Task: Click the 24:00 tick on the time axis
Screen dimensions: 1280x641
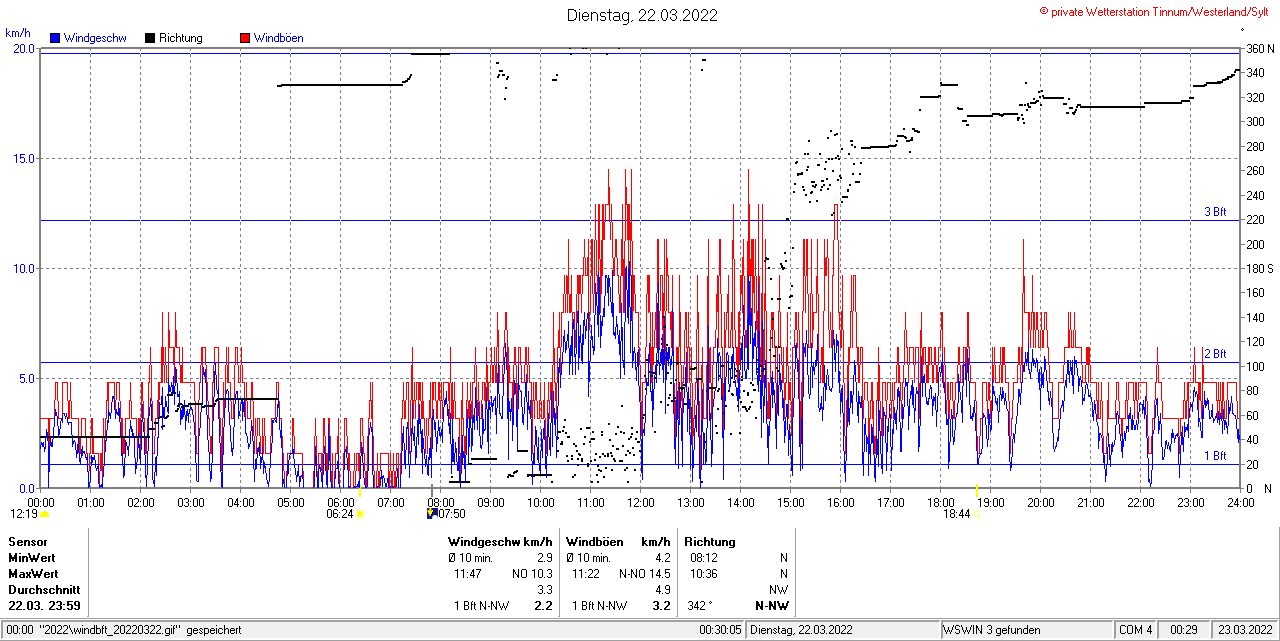Action: [x=1241, y=502]
